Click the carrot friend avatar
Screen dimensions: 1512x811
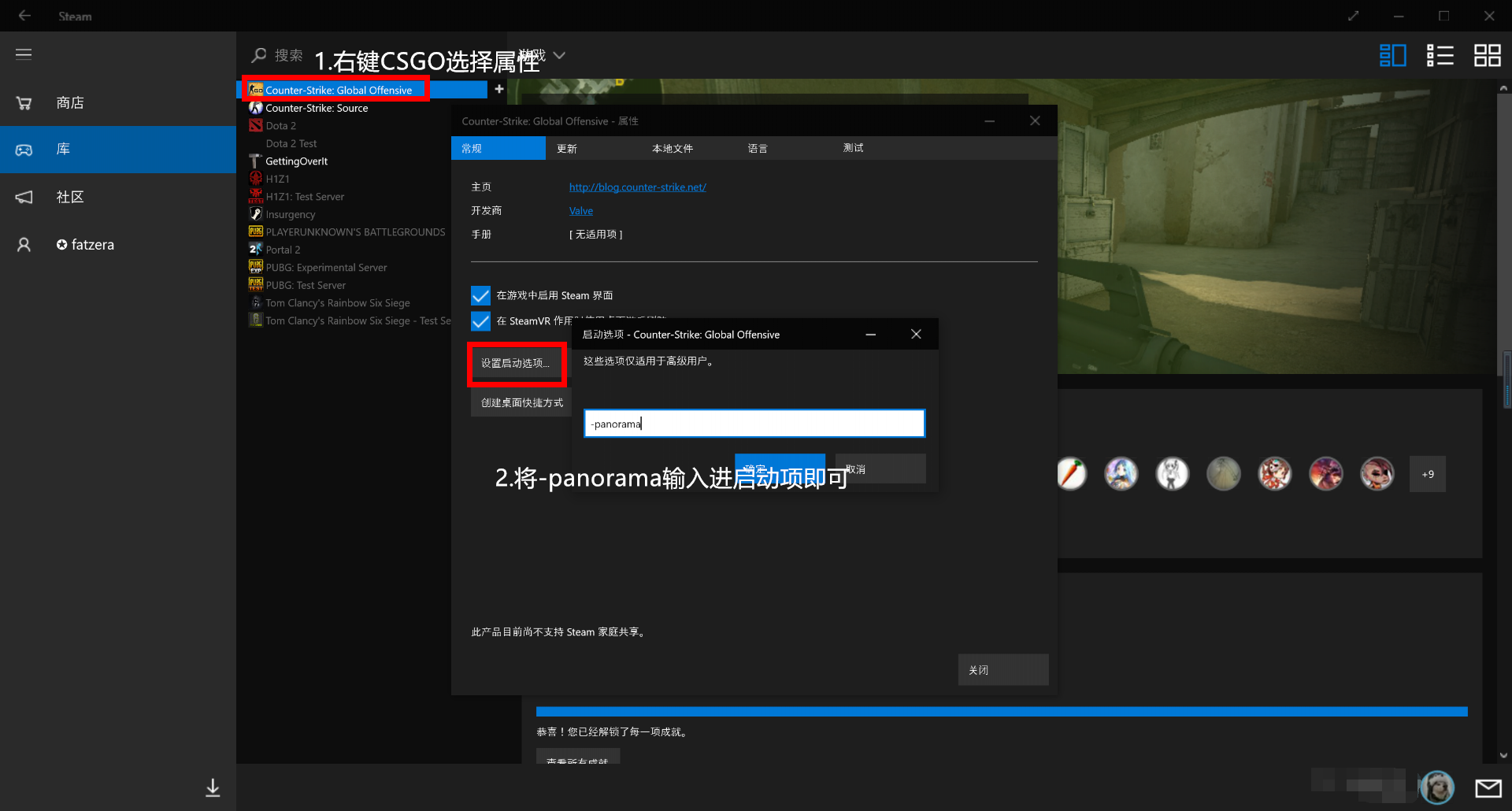(1071, 474)
